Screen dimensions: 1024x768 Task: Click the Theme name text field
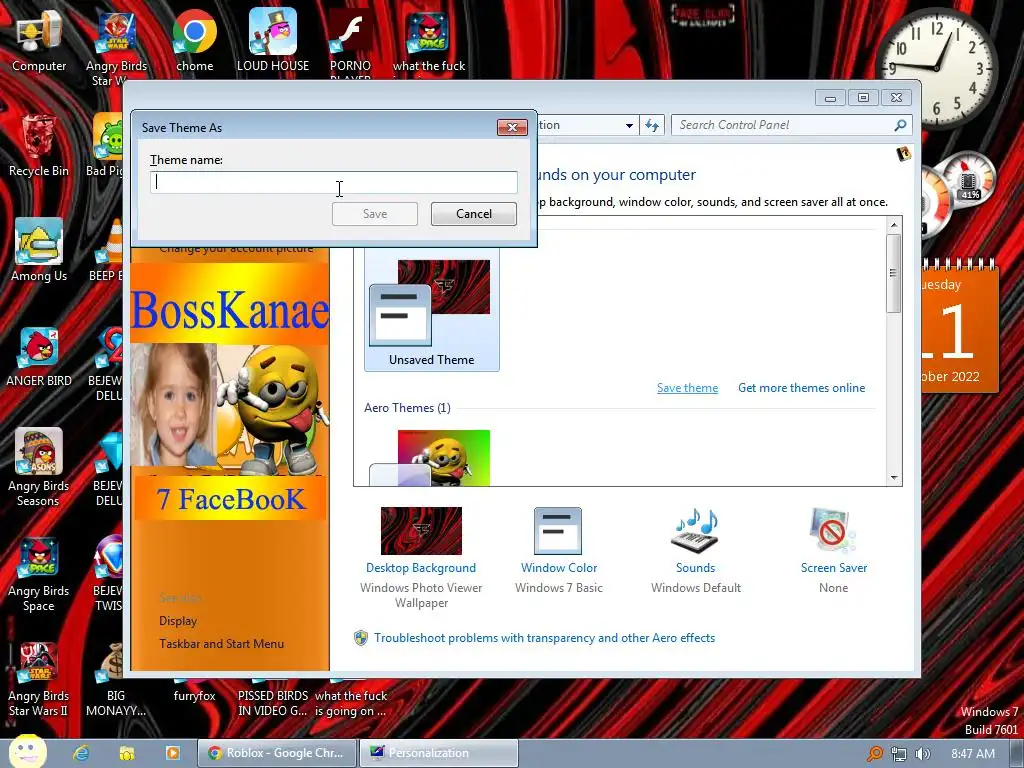[x=334, y=182]
